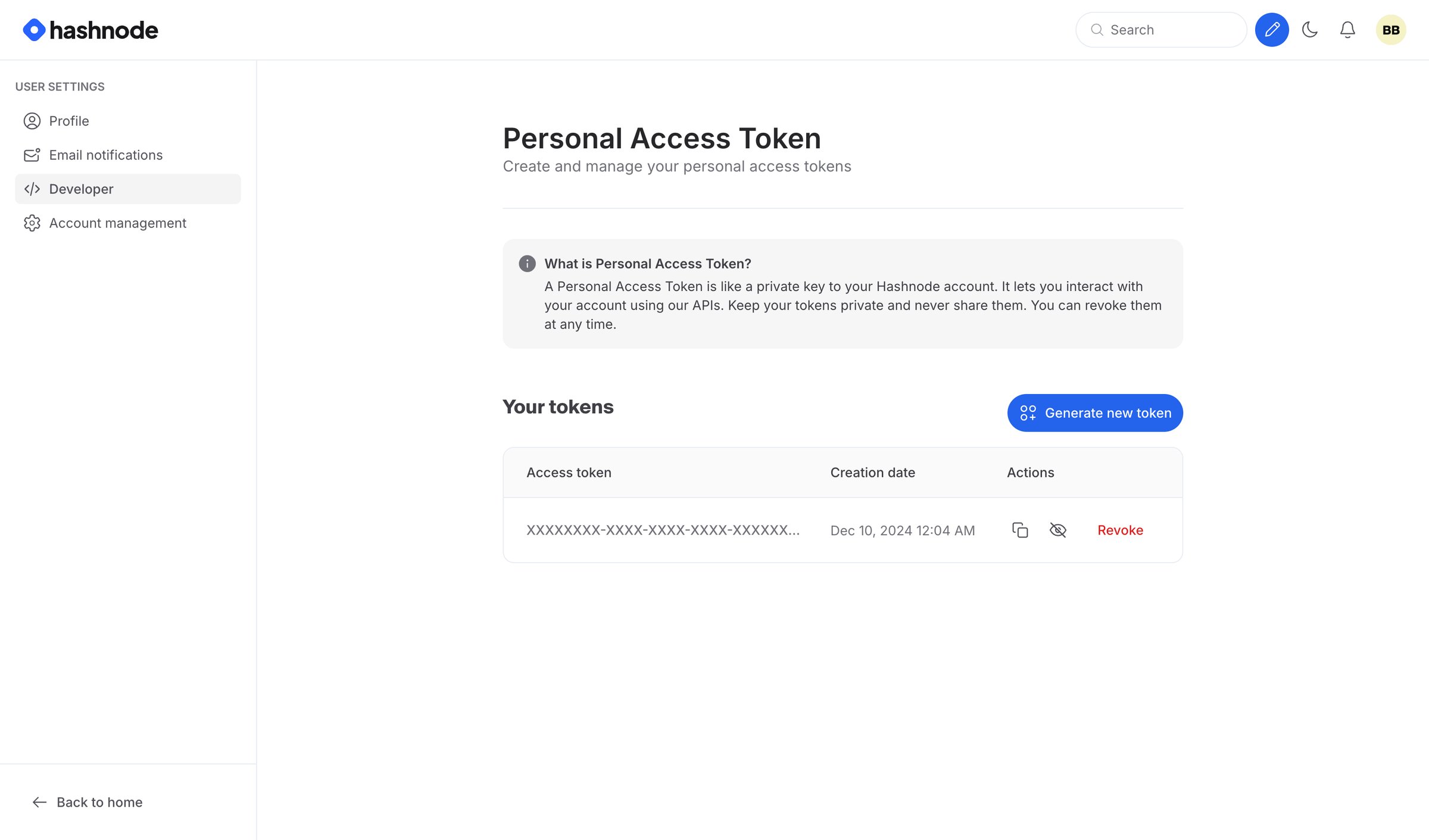The width and height of the screenshot is (1429, 840).
Task: Click the date Dec 10, 2024 12:04 AM
Action: tap(903, 530)
